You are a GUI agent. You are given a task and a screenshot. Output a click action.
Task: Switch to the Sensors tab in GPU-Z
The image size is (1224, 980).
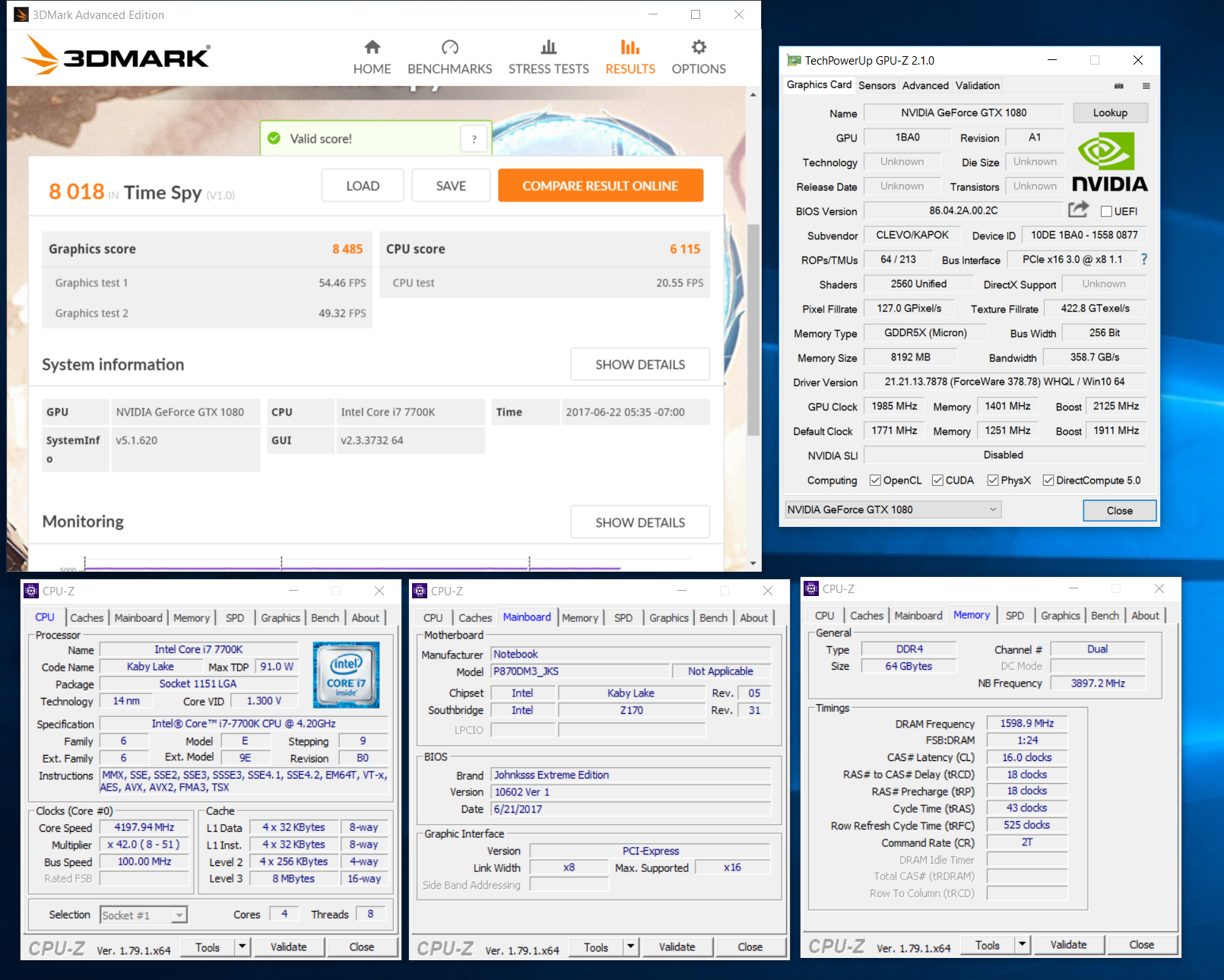click(877, 86)
